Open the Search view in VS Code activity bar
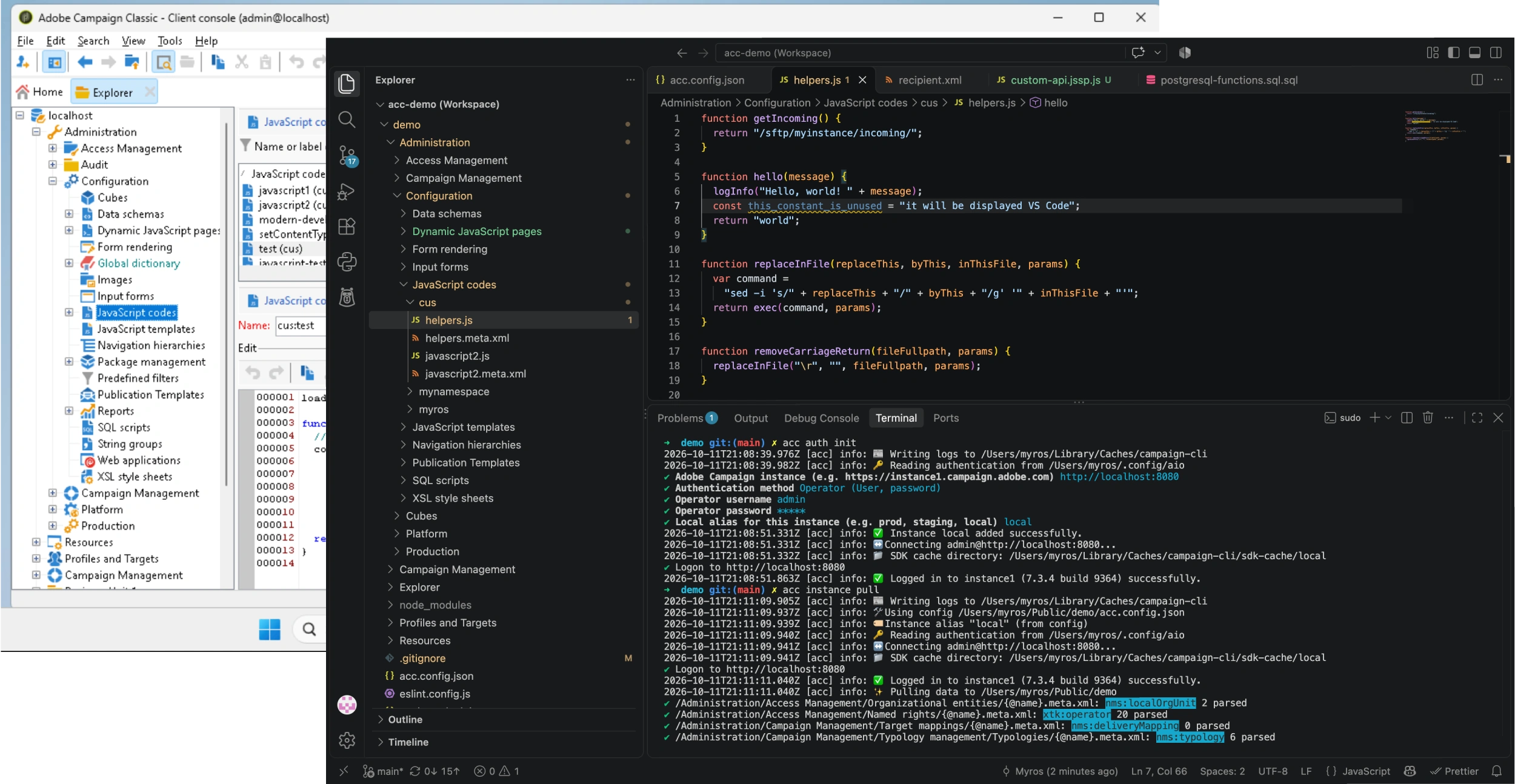1515x784 pixels. tap(347, 119)
